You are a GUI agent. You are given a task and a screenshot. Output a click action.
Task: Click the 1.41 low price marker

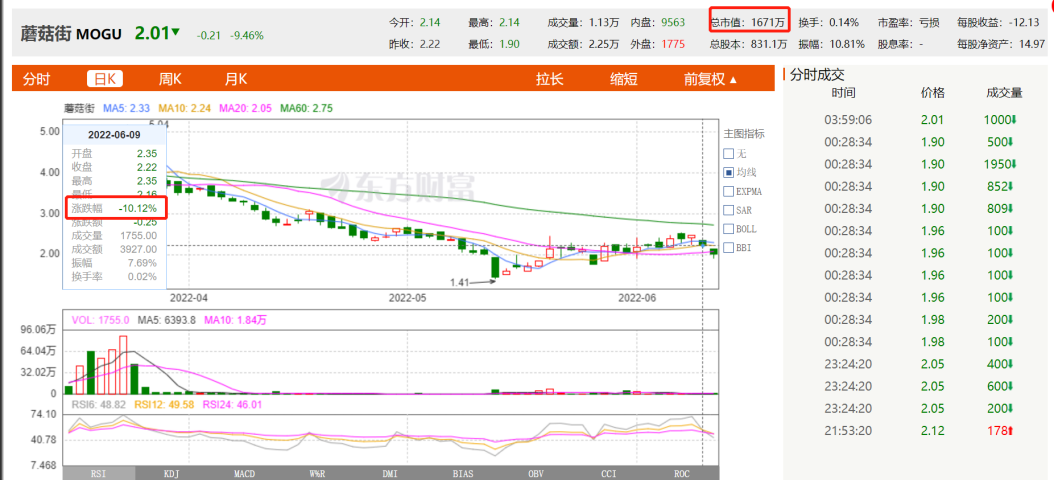coord(460,282)
